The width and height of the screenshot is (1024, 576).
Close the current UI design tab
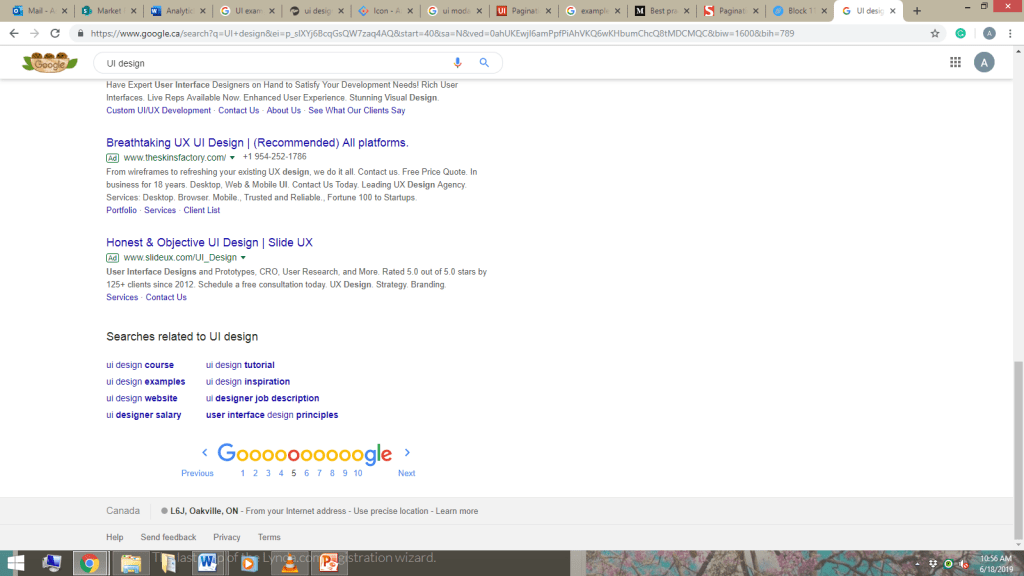tap(892, 10)
